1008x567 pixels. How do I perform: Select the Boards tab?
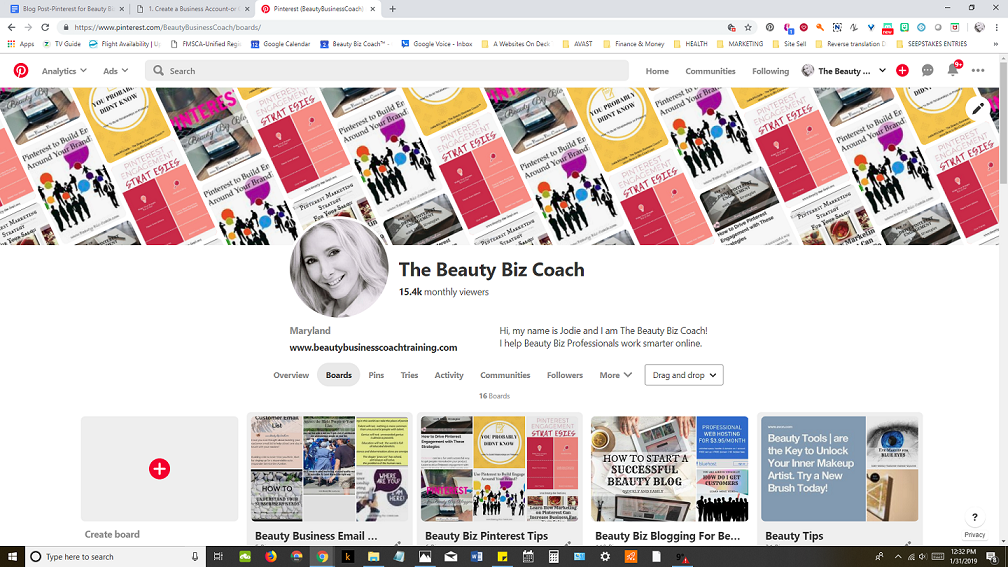pyautogui.click(x=339, y=375)
